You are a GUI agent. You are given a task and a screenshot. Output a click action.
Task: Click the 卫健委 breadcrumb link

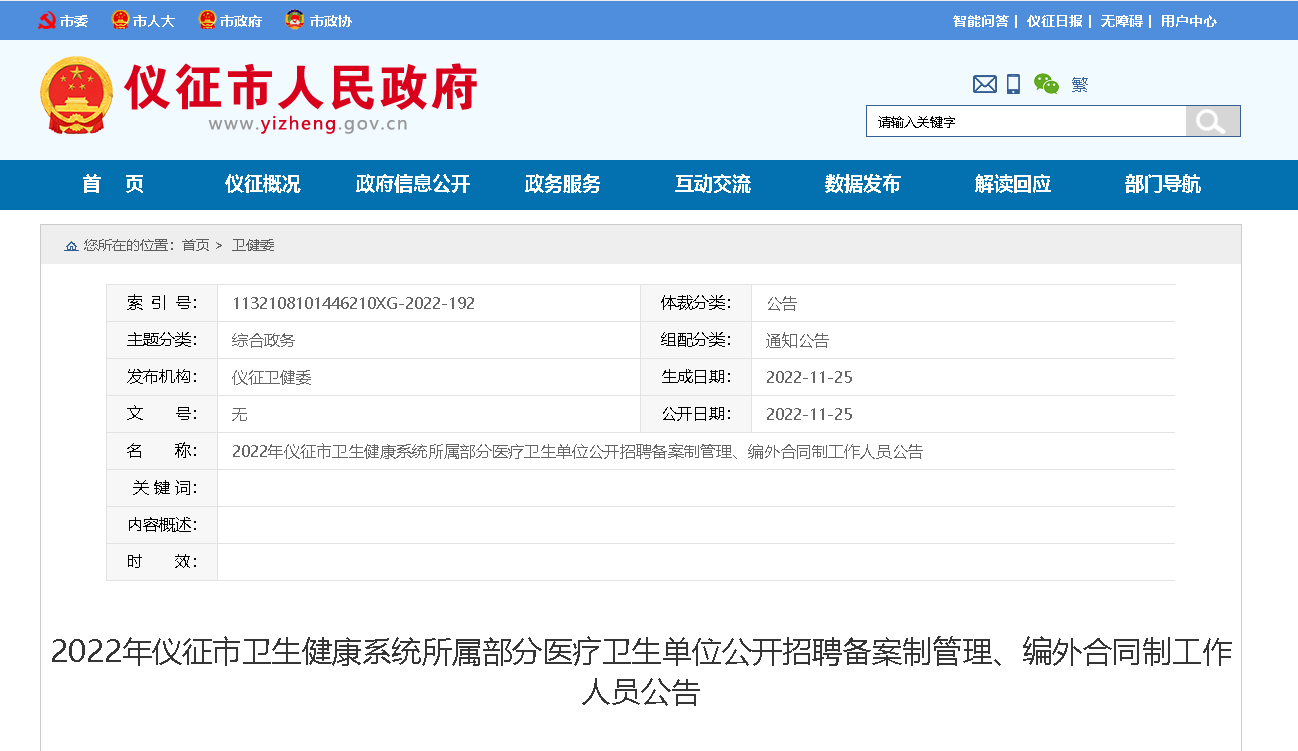(253, 245)
